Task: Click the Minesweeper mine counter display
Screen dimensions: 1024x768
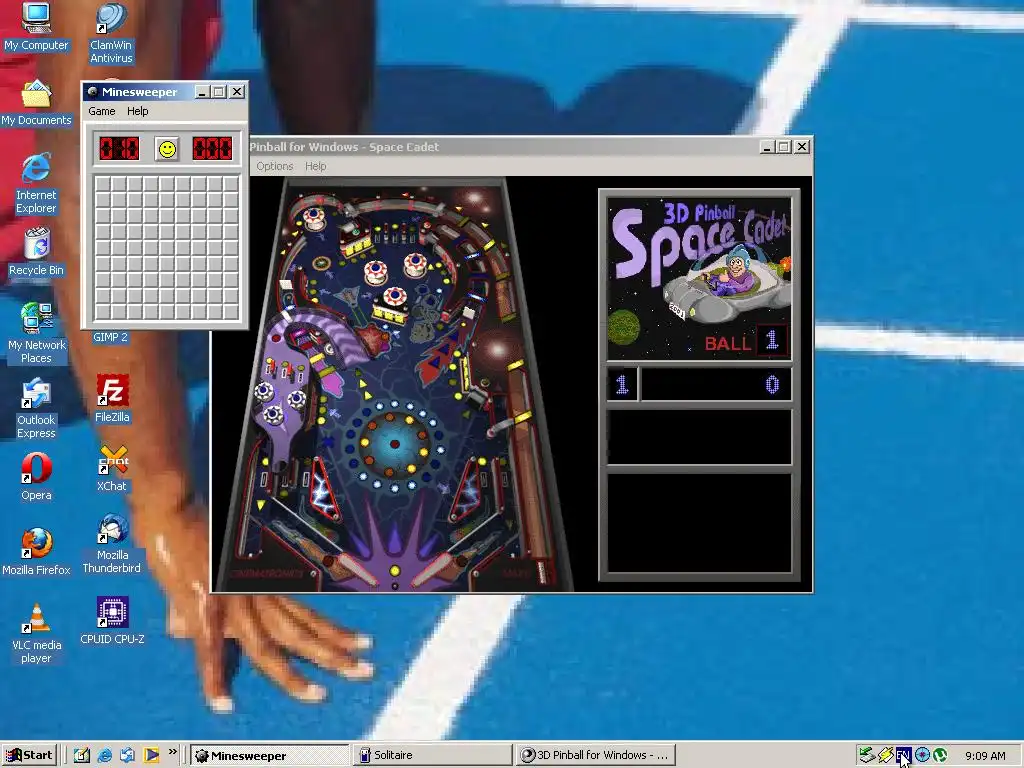Action: [x=119, y=148]
